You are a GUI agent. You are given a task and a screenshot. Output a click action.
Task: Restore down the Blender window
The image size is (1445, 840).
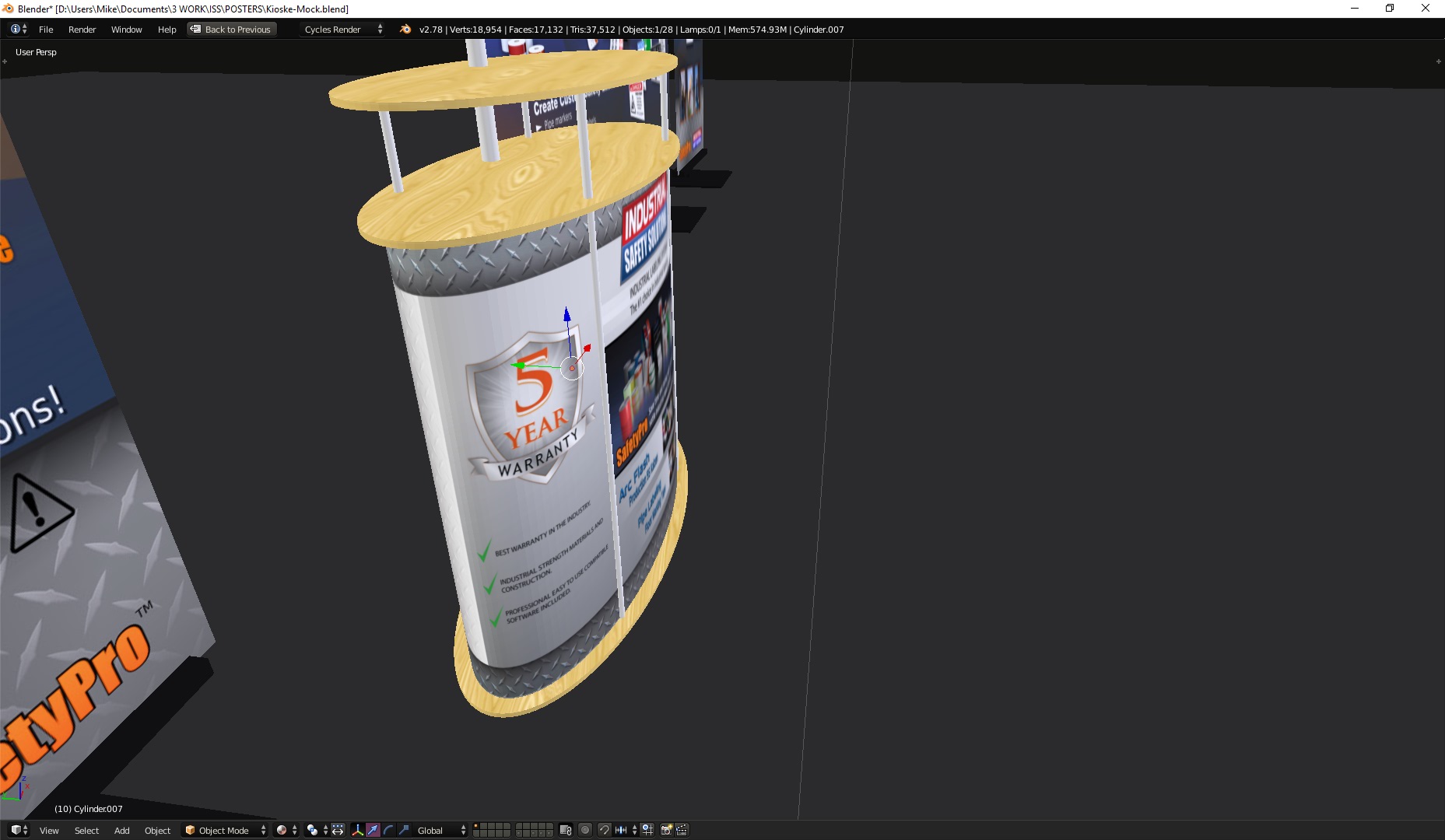click(x=1390, y=9)
